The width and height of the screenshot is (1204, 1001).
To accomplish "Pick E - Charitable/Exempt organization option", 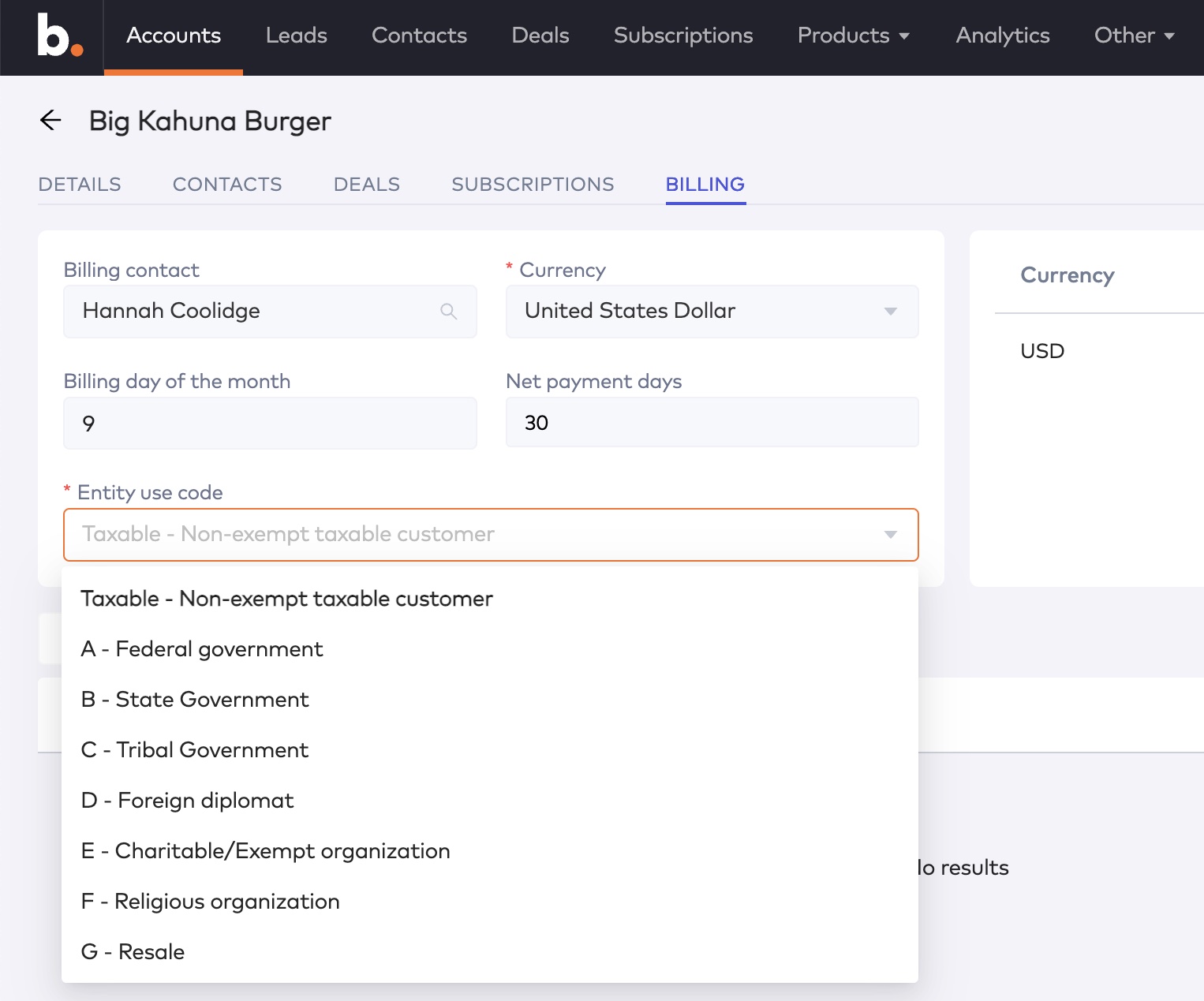I will (490, 851).
